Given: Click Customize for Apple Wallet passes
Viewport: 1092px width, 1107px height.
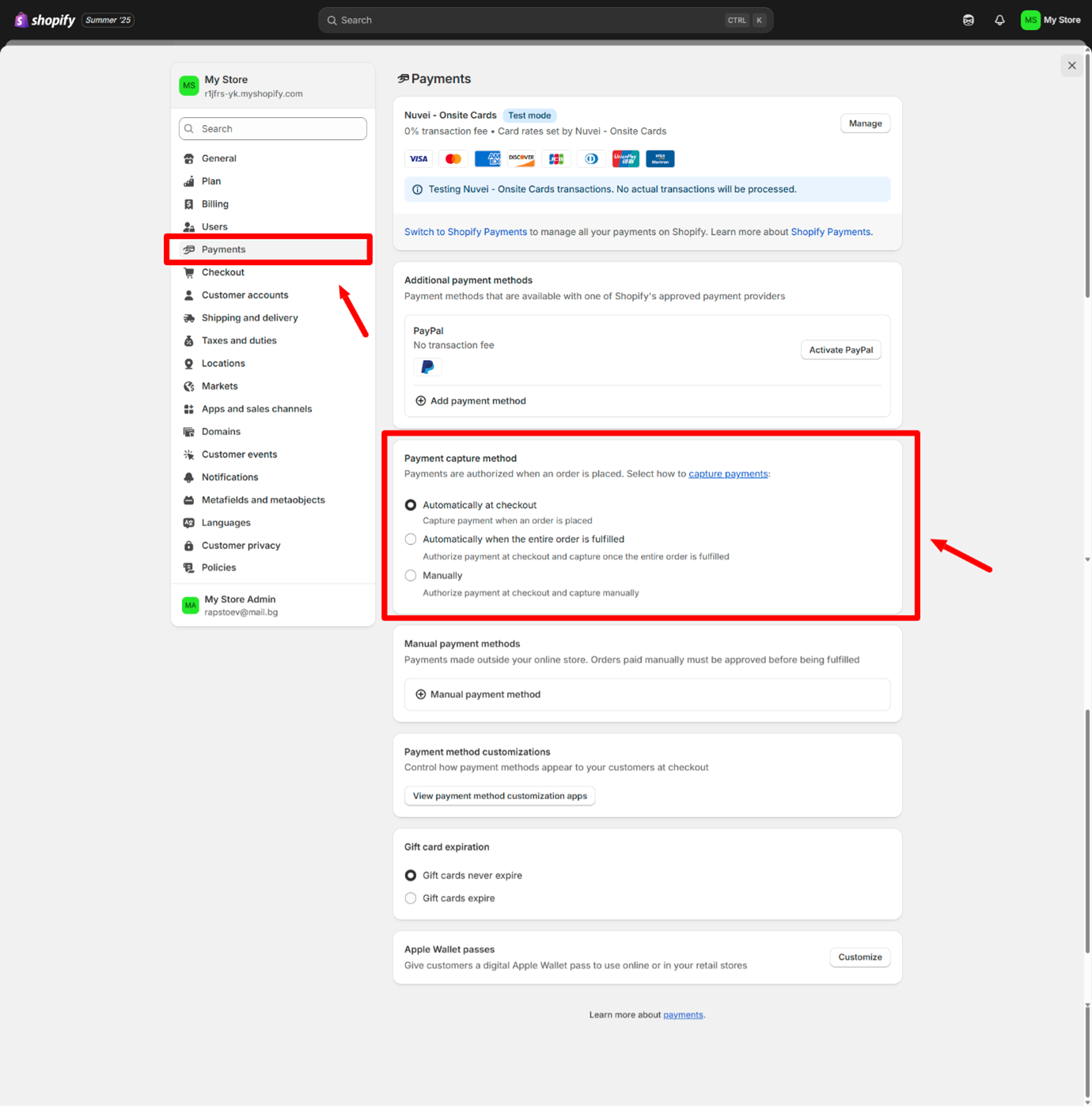Looking at the screenshot, I should coord(859,957).
